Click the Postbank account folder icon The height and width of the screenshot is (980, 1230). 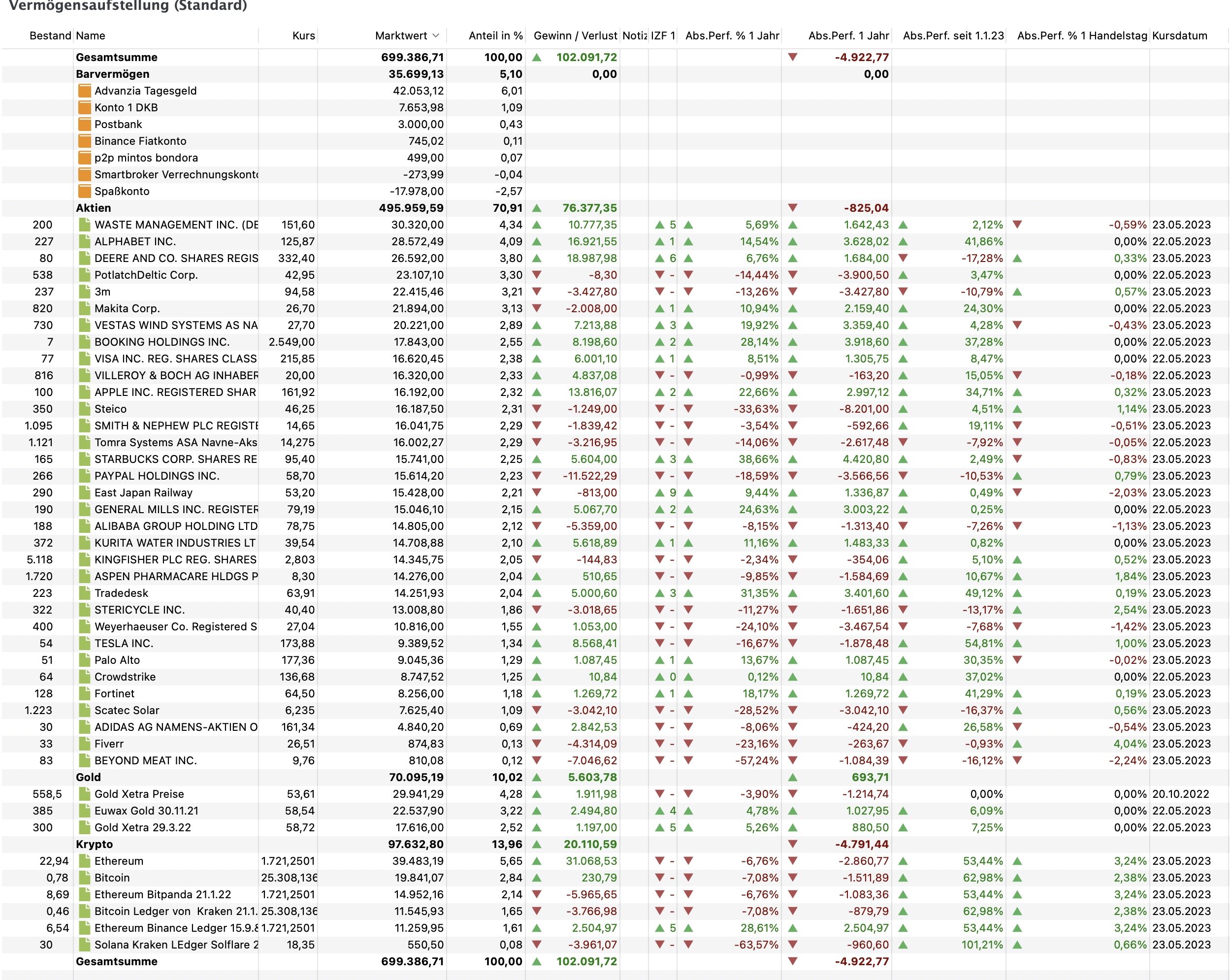(84, 125)
